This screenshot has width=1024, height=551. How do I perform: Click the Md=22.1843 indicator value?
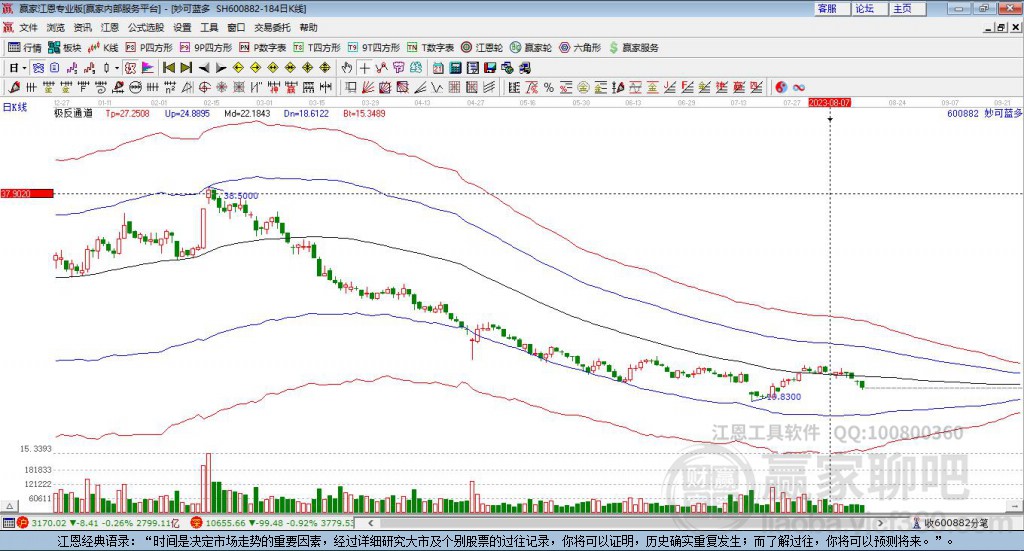247,114
